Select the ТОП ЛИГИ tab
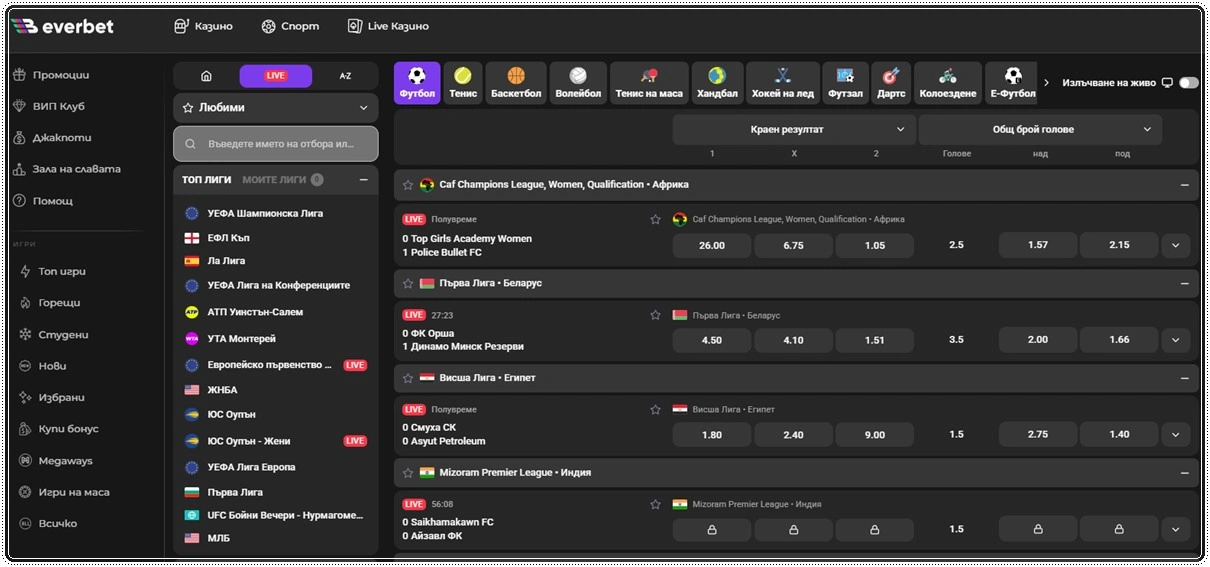1210x567 pixels. click(207, 180)
